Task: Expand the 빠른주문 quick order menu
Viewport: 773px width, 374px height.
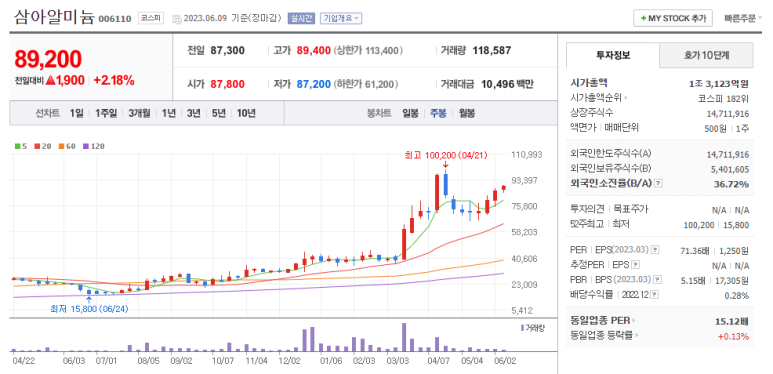Action: [x=742, y=18]
